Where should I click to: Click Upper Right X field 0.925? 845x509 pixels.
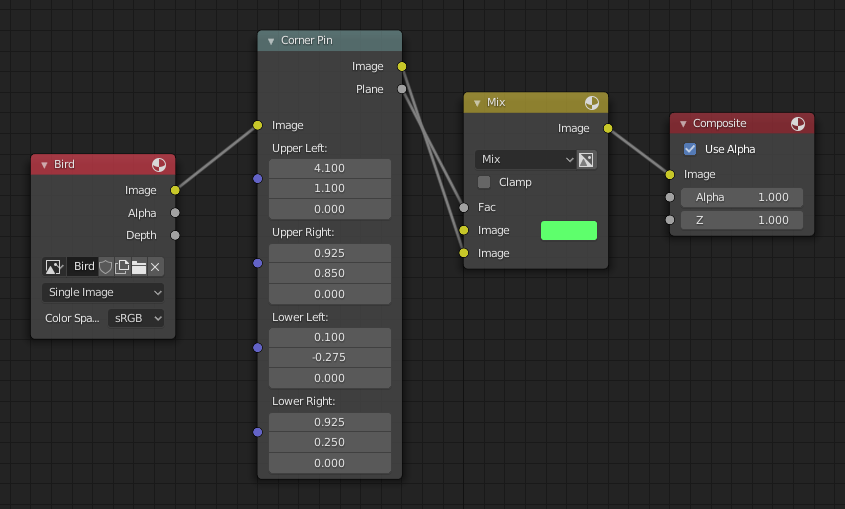point(330,253)
